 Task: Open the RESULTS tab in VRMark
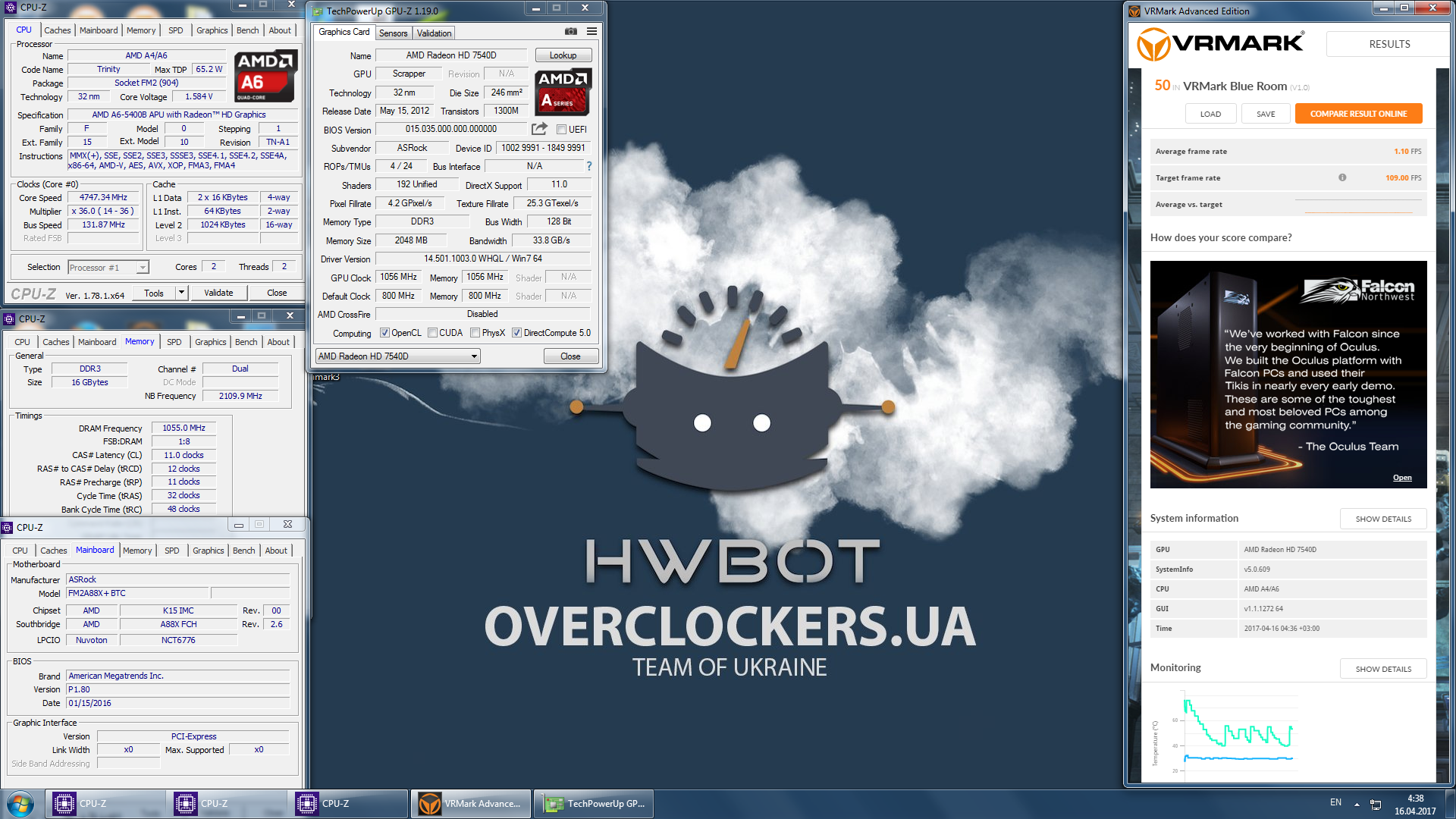pyautogui.click(x=1389, y=44)
